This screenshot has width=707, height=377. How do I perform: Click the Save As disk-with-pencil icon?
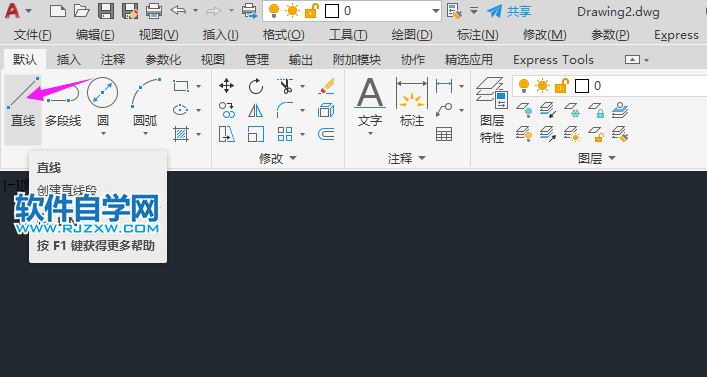coord(130,11)
